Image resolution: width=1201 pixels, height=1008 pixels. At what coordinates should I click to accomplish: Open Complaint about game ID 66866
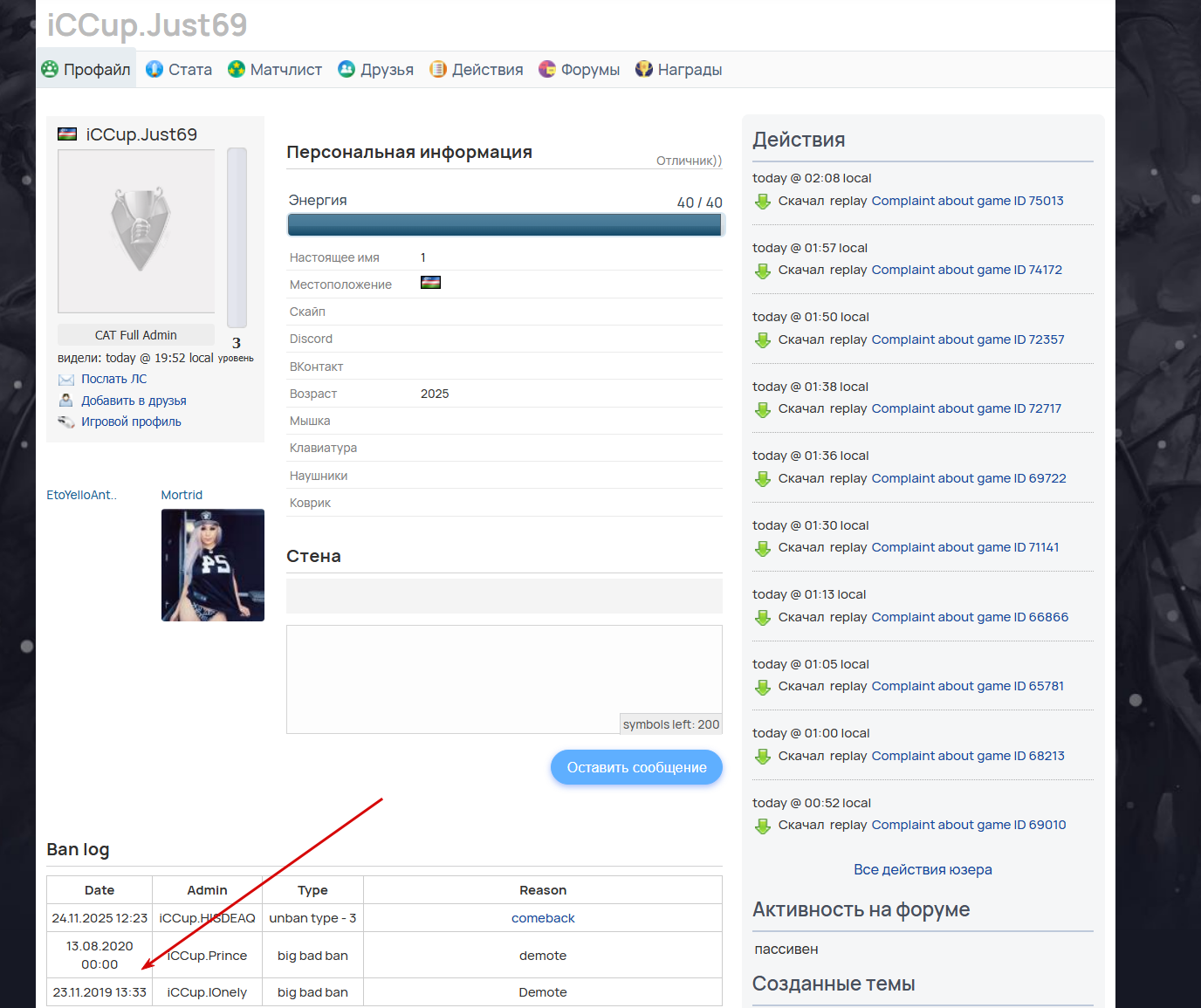click(970, 617)
